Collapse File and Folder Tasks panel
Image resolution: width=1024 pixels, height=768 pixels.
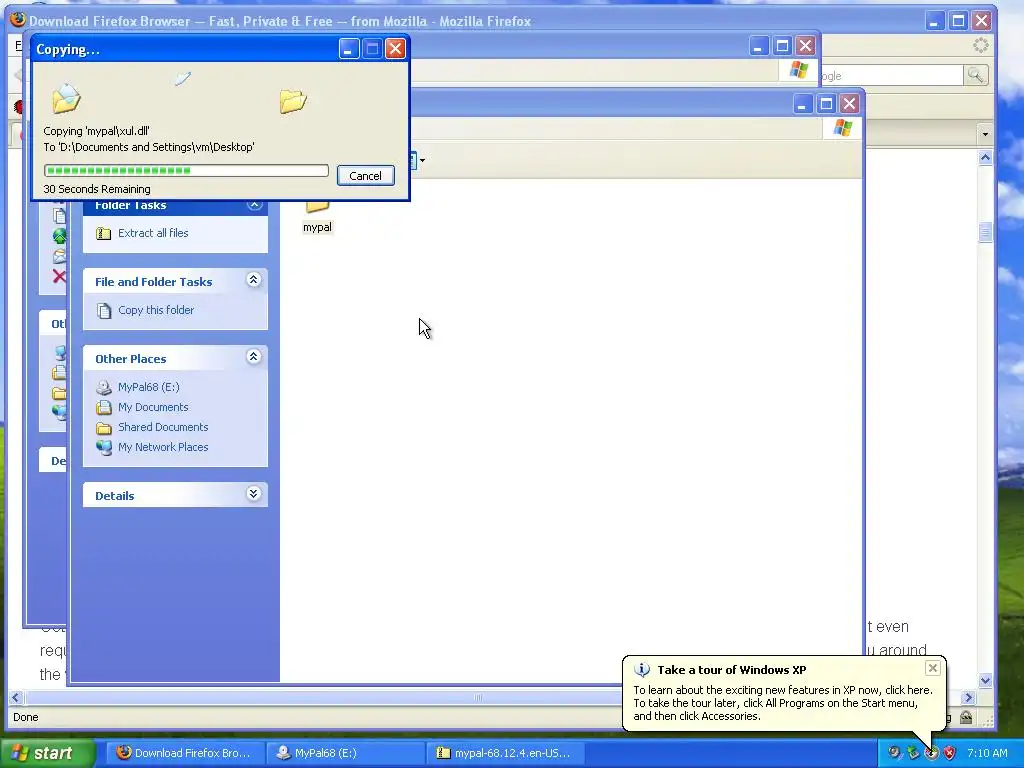click(254, 280)
